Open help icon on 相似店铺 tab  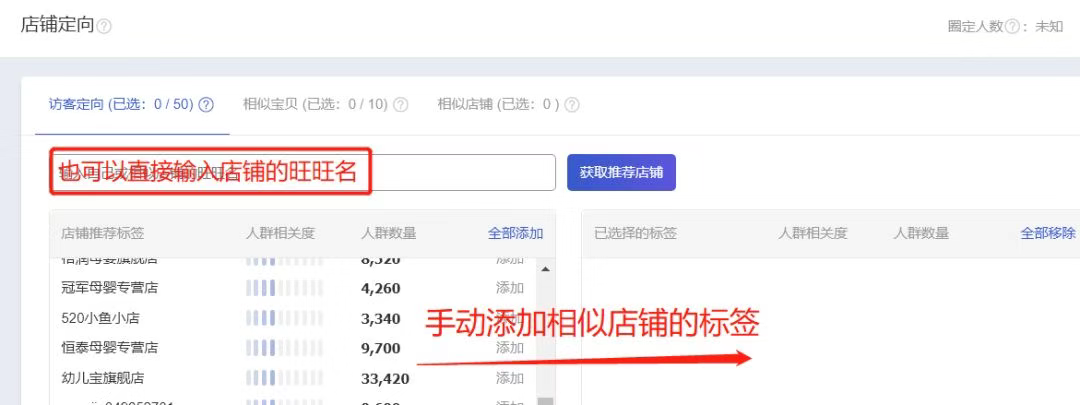(x=572, y=104)
